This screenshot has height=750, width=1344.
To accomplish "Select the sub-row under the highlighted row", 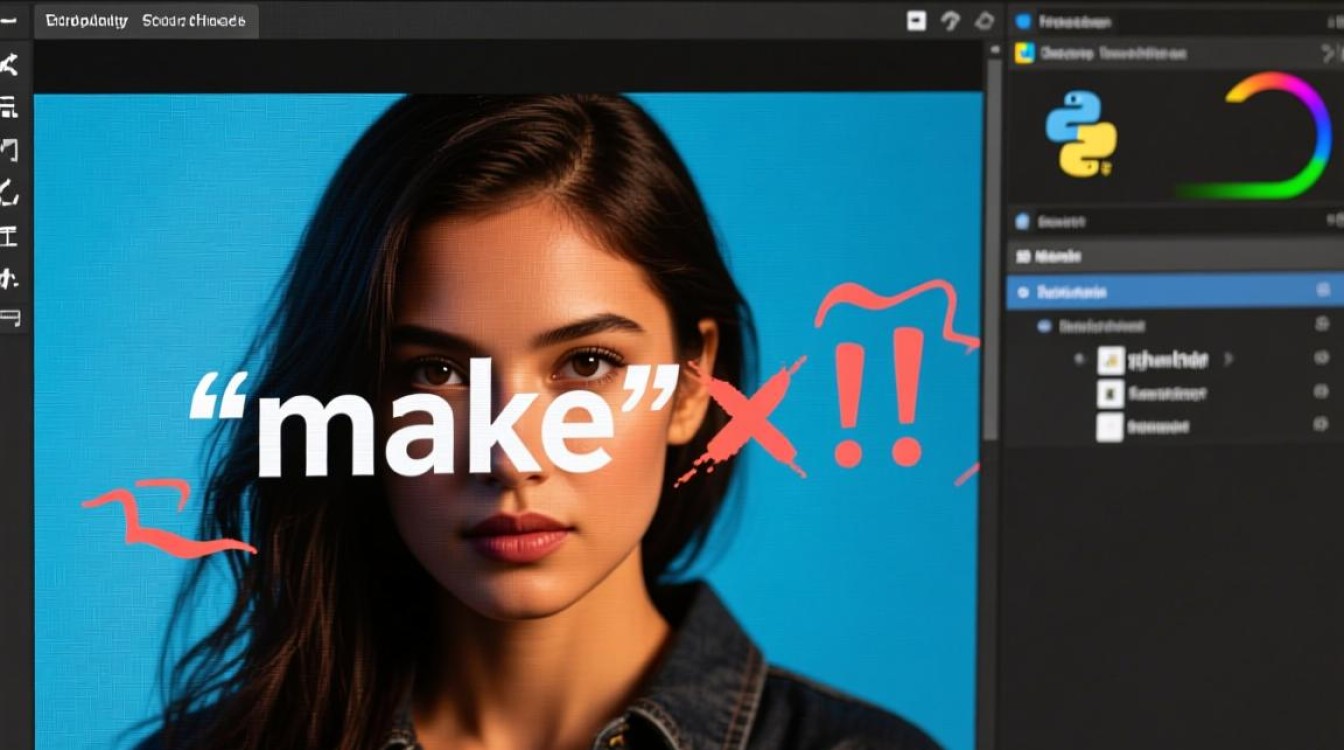I will [1175, 325].
